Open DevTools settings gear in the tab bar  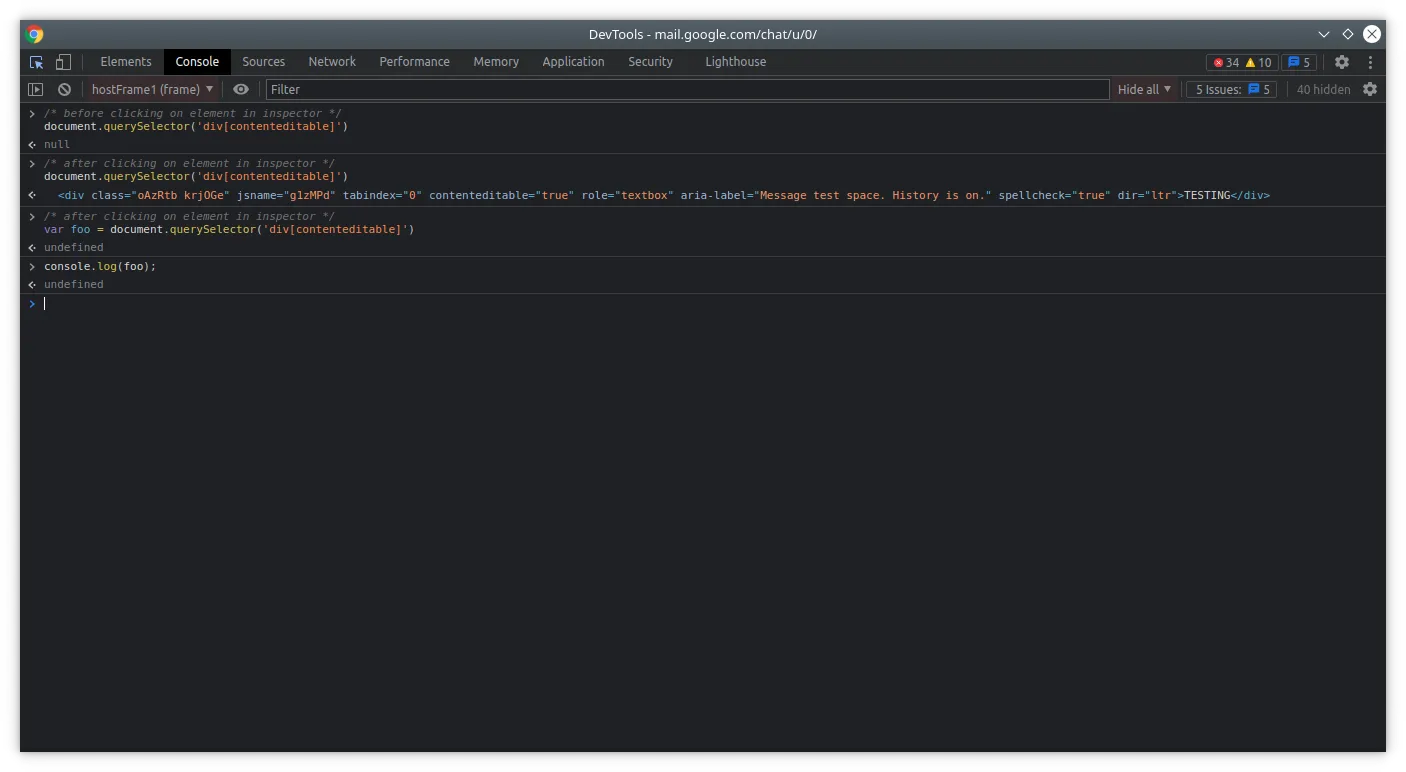click(x=1342, y=62)
